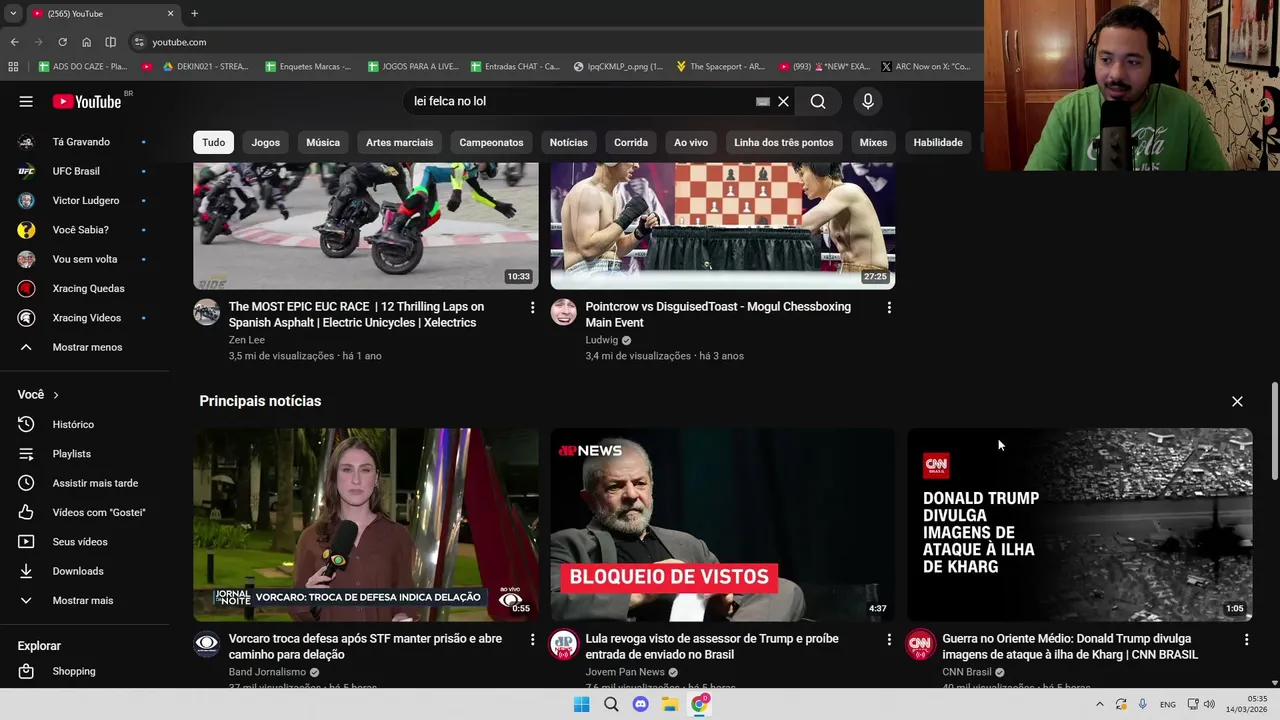Show hidden system tray icons
1280x720 pixels.
pyautogui.click(x=1099, y=704)
